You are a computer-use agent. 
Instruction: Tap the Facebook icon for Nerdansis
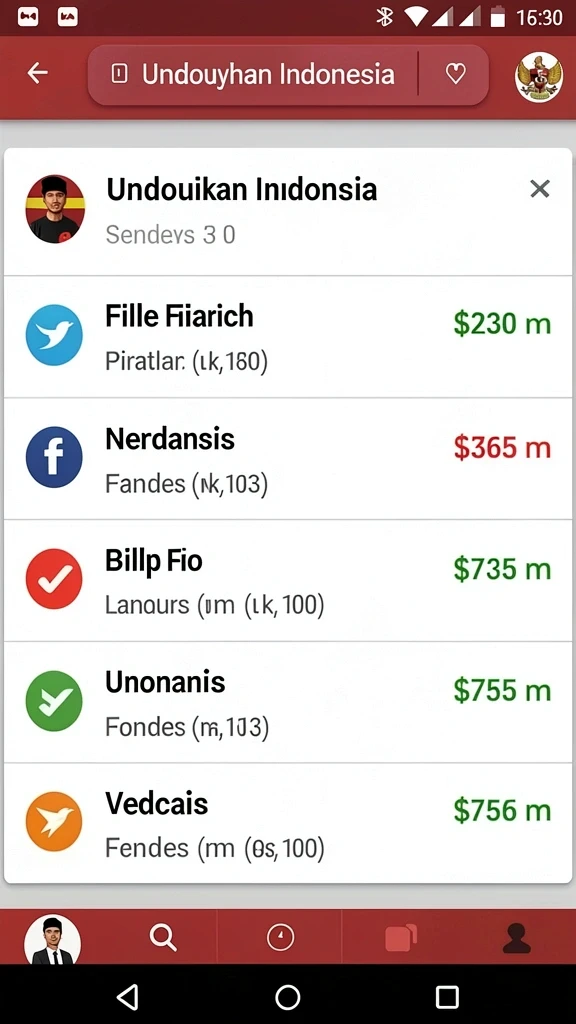pos(54,457)
